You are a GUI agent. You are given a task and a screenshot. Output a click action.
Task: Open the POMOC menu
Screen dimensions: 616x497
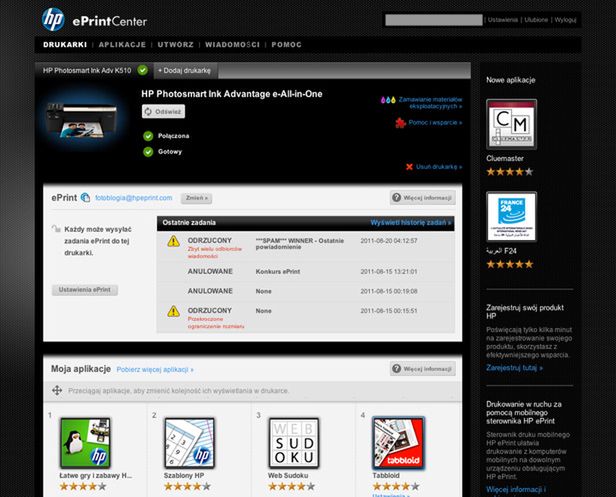point(286,45)
